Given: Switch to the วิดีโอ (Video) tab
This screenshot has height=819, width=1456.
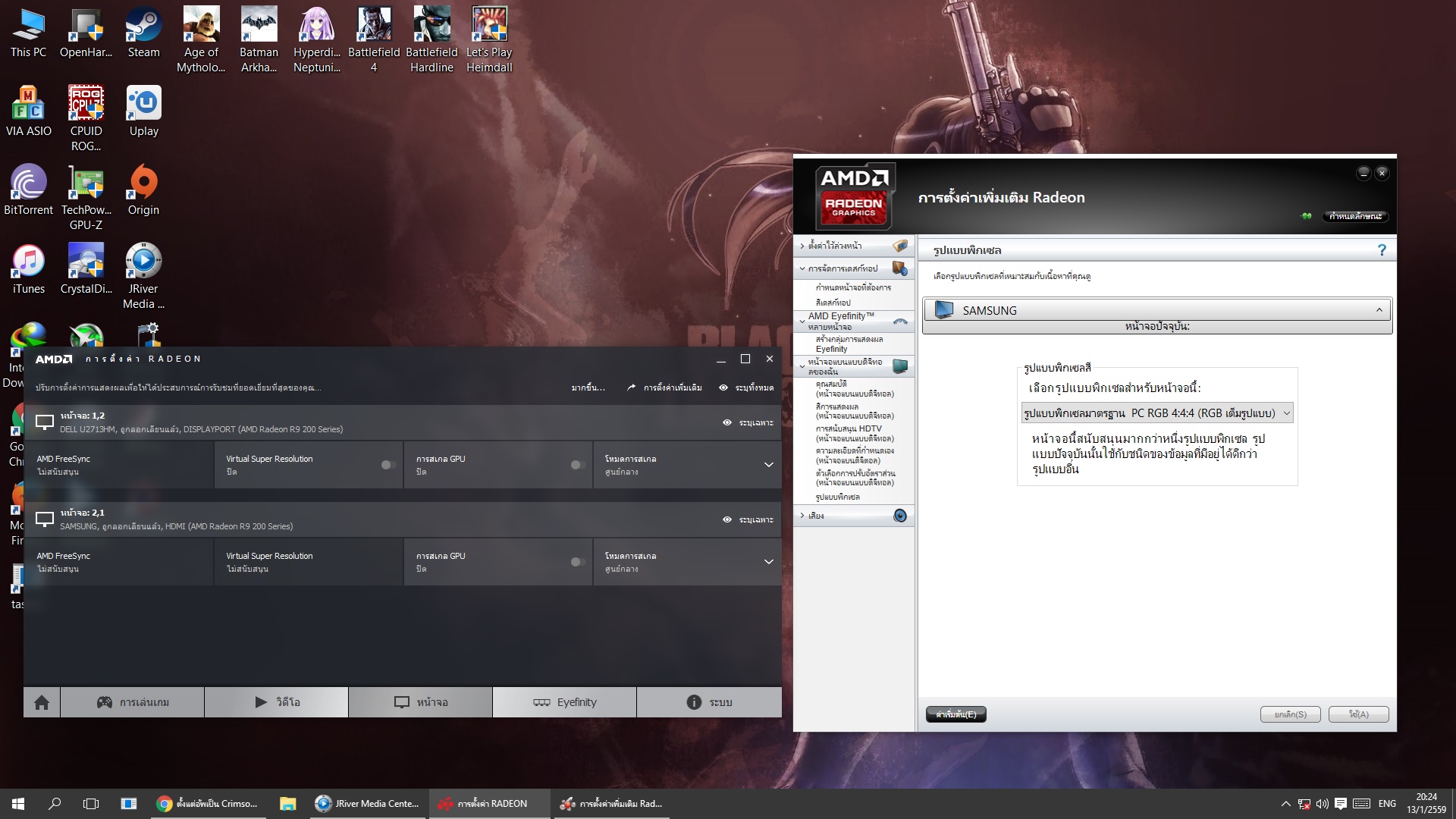Looking at the screenshot, I should (x=276, y=702).
